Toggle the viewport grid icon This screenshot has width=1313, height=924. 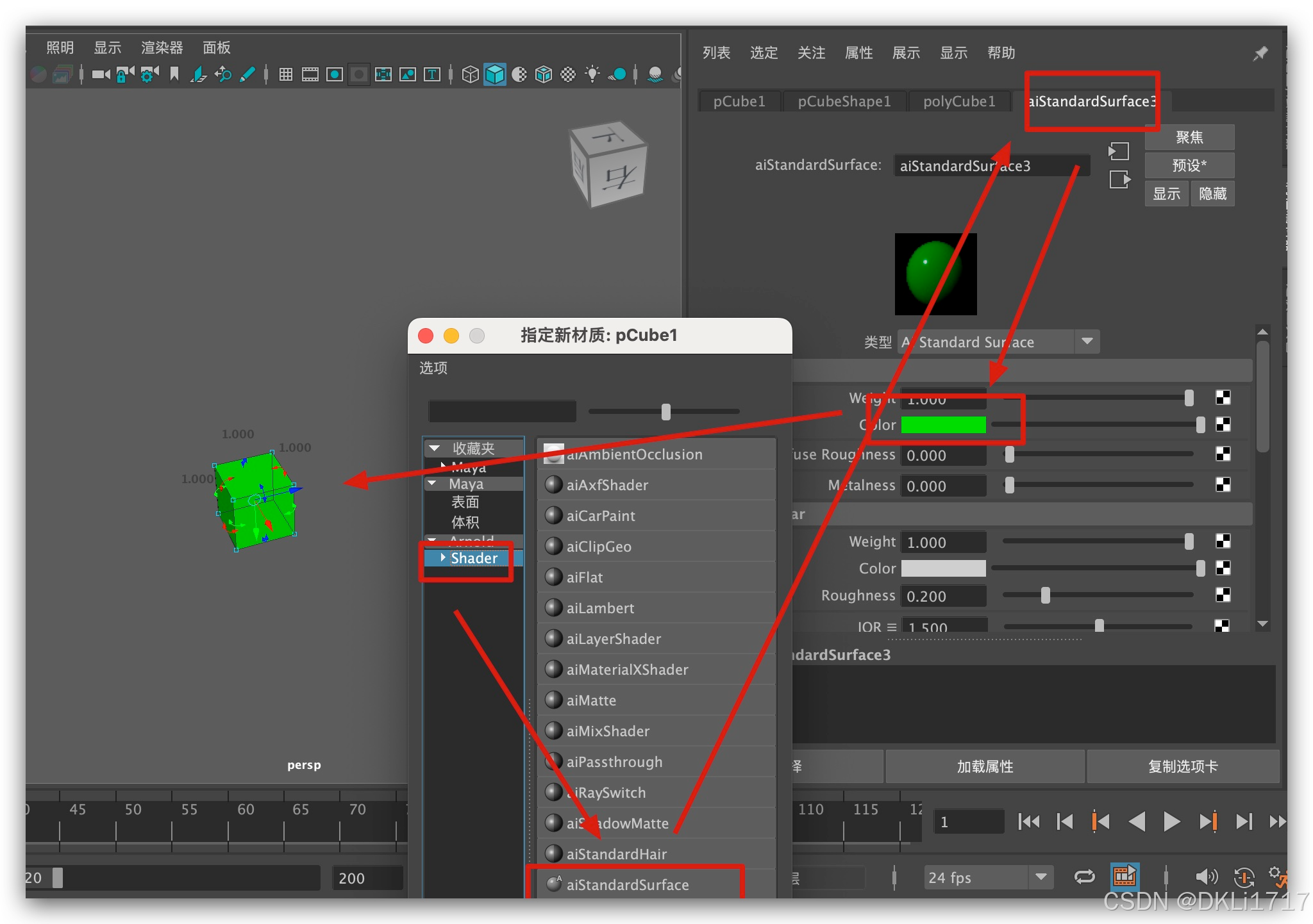click(286, 74)
